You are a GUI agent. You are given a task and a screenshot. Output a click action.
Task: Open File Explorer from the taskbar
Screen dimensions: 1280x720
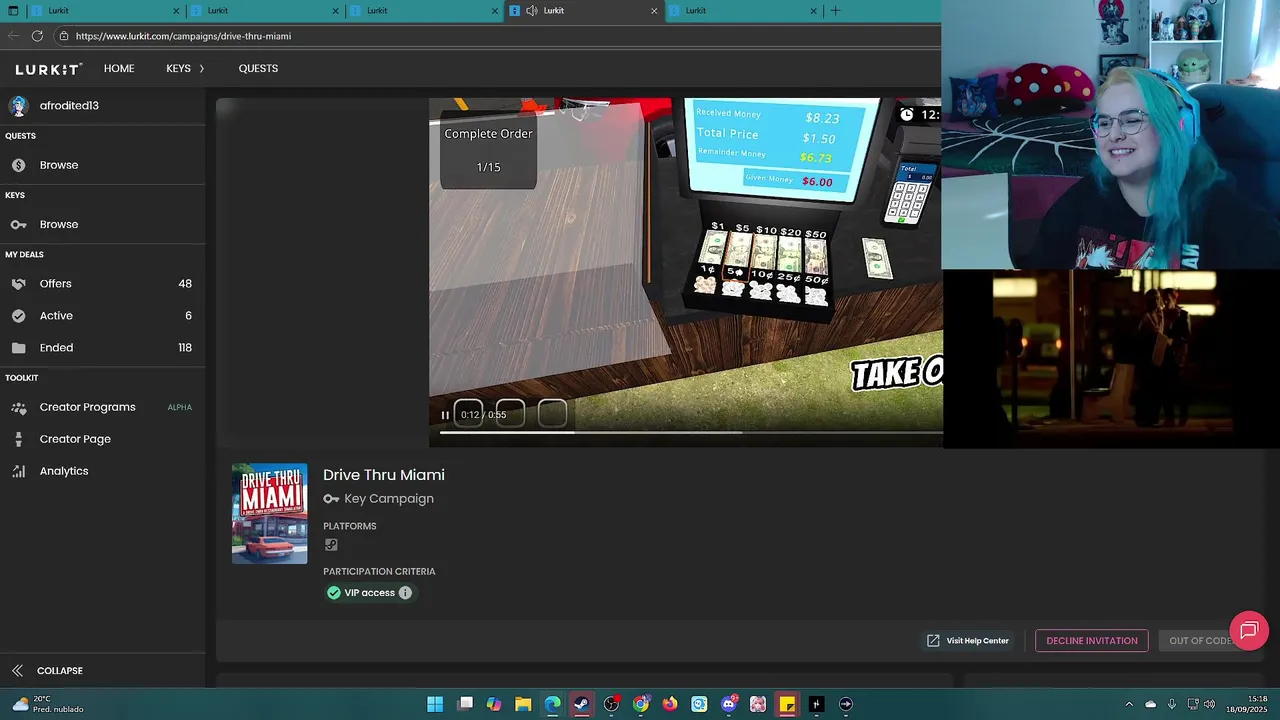523,704
